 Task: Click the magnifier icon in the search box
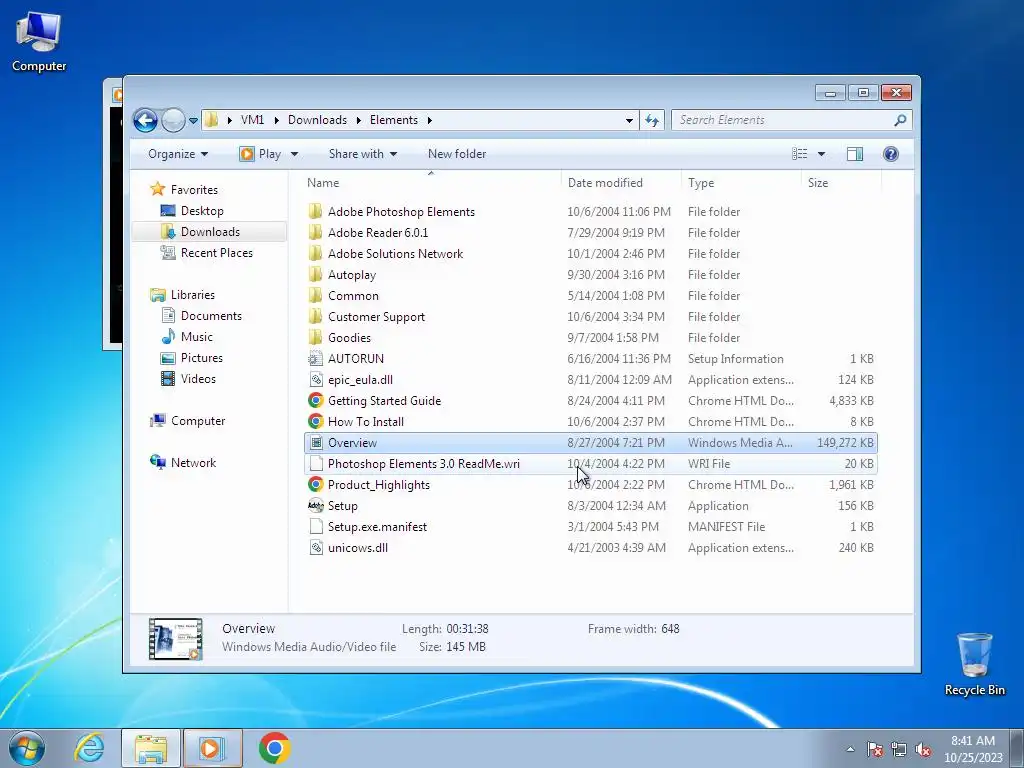point(900,120)
